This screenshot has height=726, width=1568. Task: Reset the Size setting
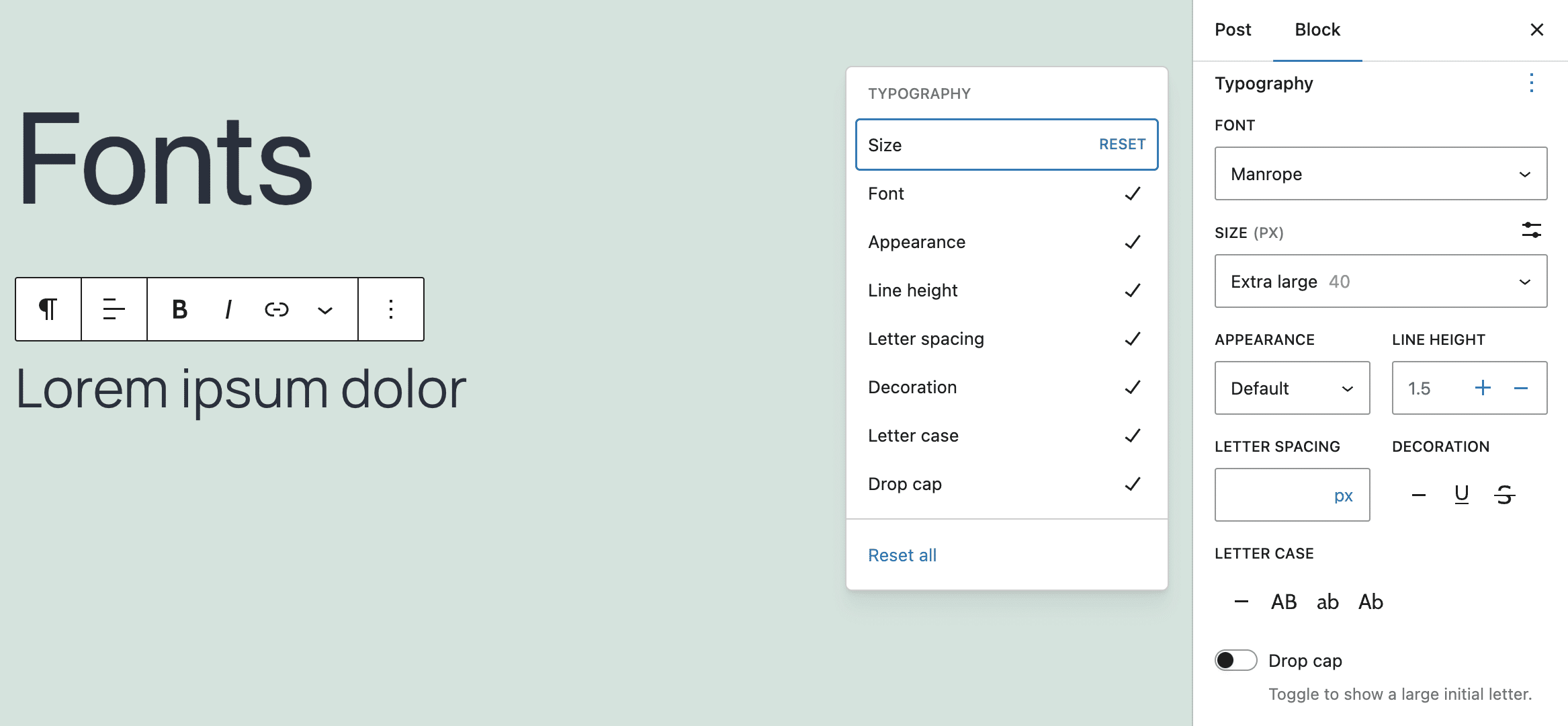1122,144
